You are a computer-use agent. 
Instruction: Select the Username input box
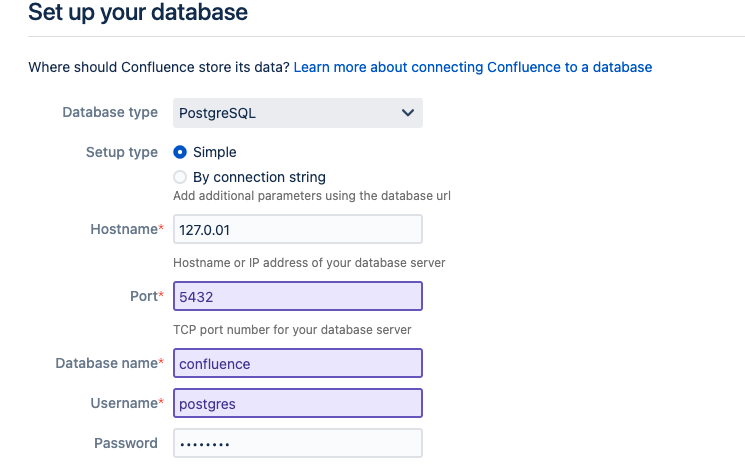pyautogui.click(x=297, y=403)
